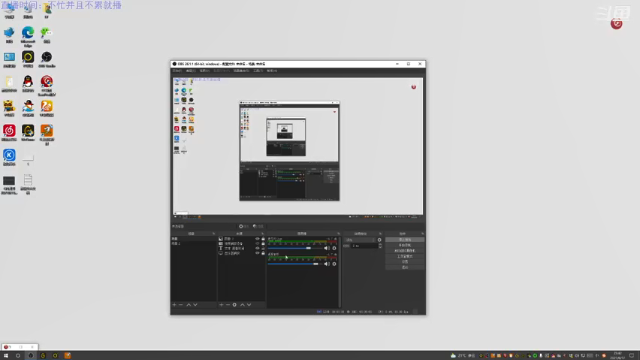
Task: Toggle lock on the display capture source
Action: coord(263,253)
